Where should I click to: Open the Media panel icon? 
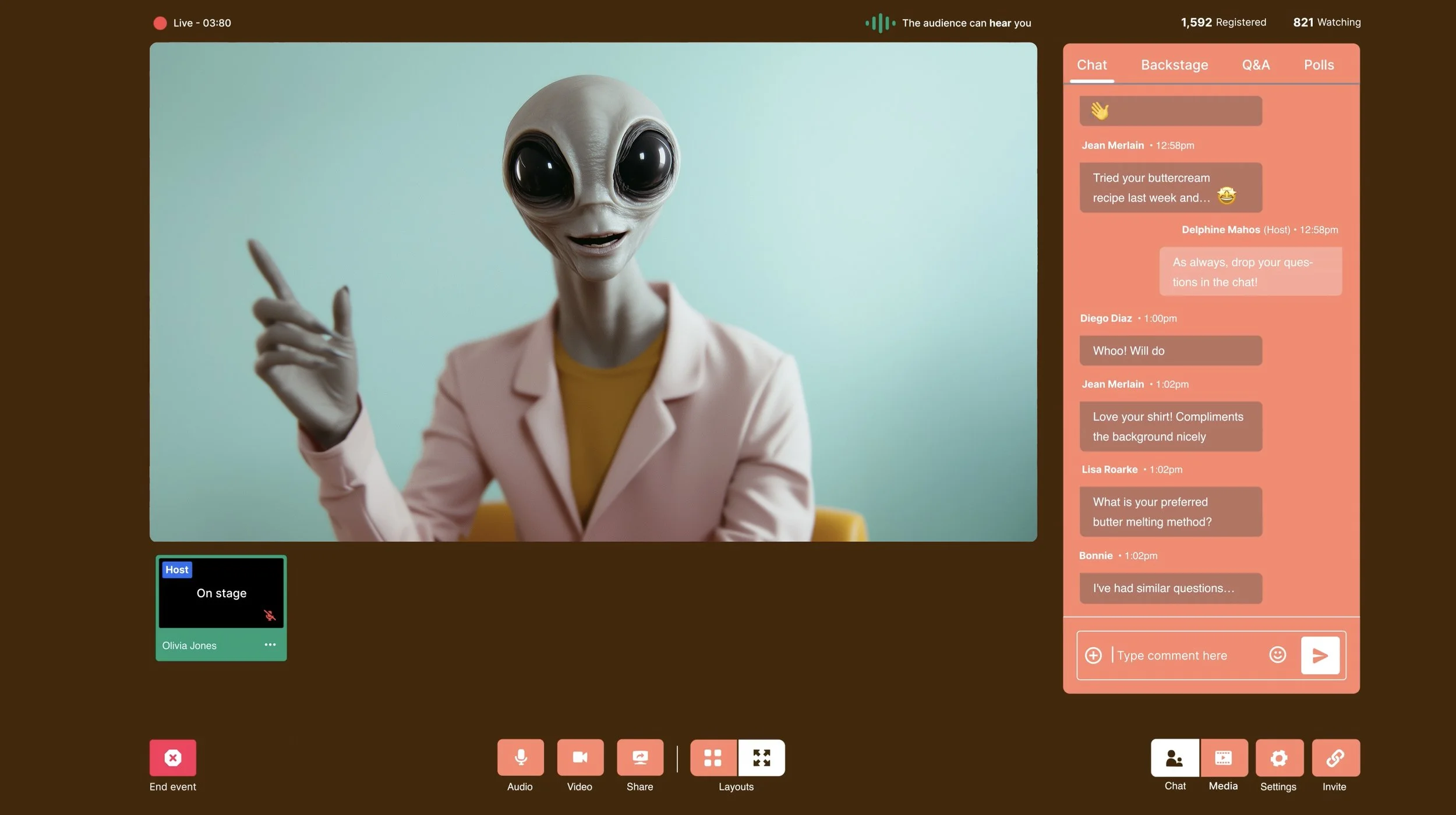[x=1223, y=758]
